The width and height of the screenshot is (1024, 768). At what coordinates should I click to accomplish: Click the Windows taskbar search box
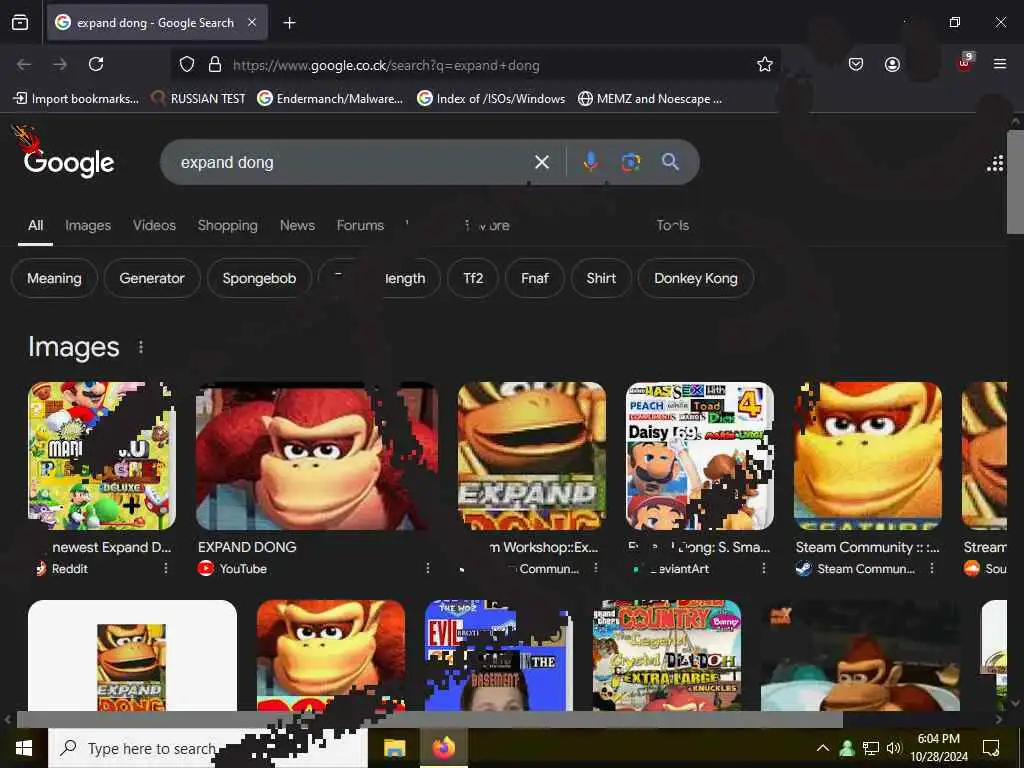coord(208,748)
